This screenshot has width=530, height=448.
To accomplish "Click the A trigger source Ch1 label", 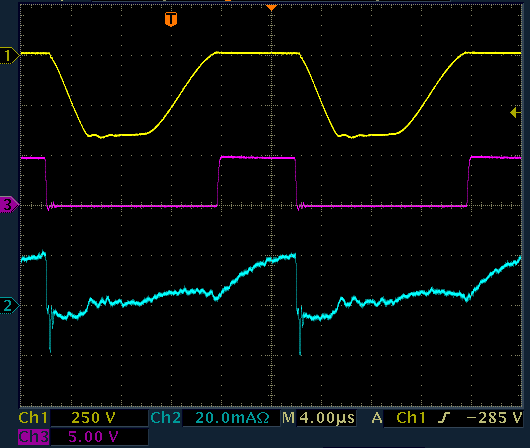I will coord(411,418).
